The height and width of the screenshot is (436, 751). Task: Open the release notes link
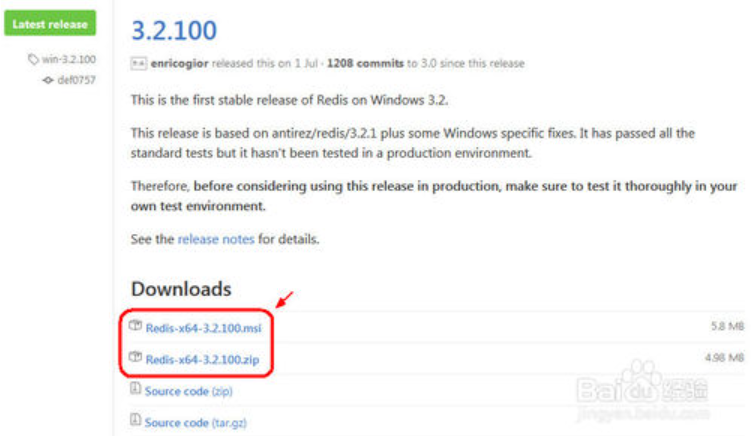[214, 240]
